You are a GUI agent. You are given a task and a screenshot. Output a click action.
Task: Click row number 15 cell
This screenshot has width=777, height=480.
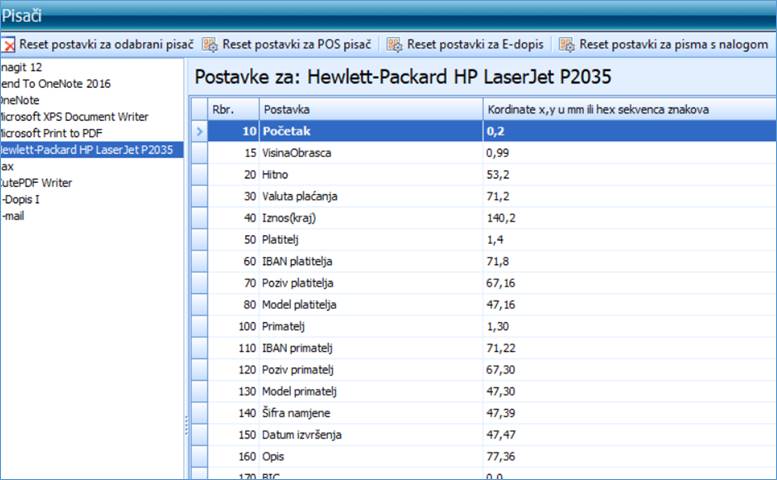(233, 153)
